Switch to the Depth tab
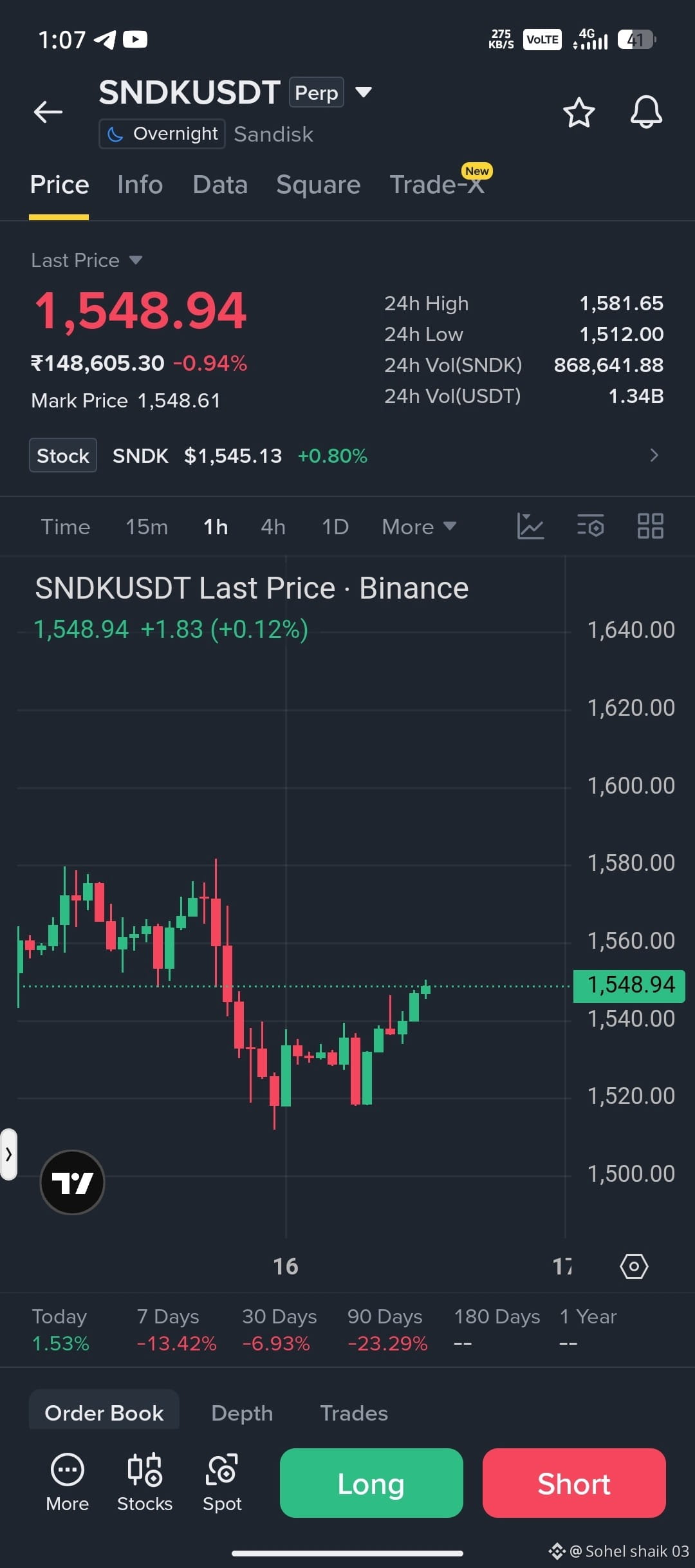This screenshot has height=1568, width=695. pyautogui.click(x=242, y=1413)
